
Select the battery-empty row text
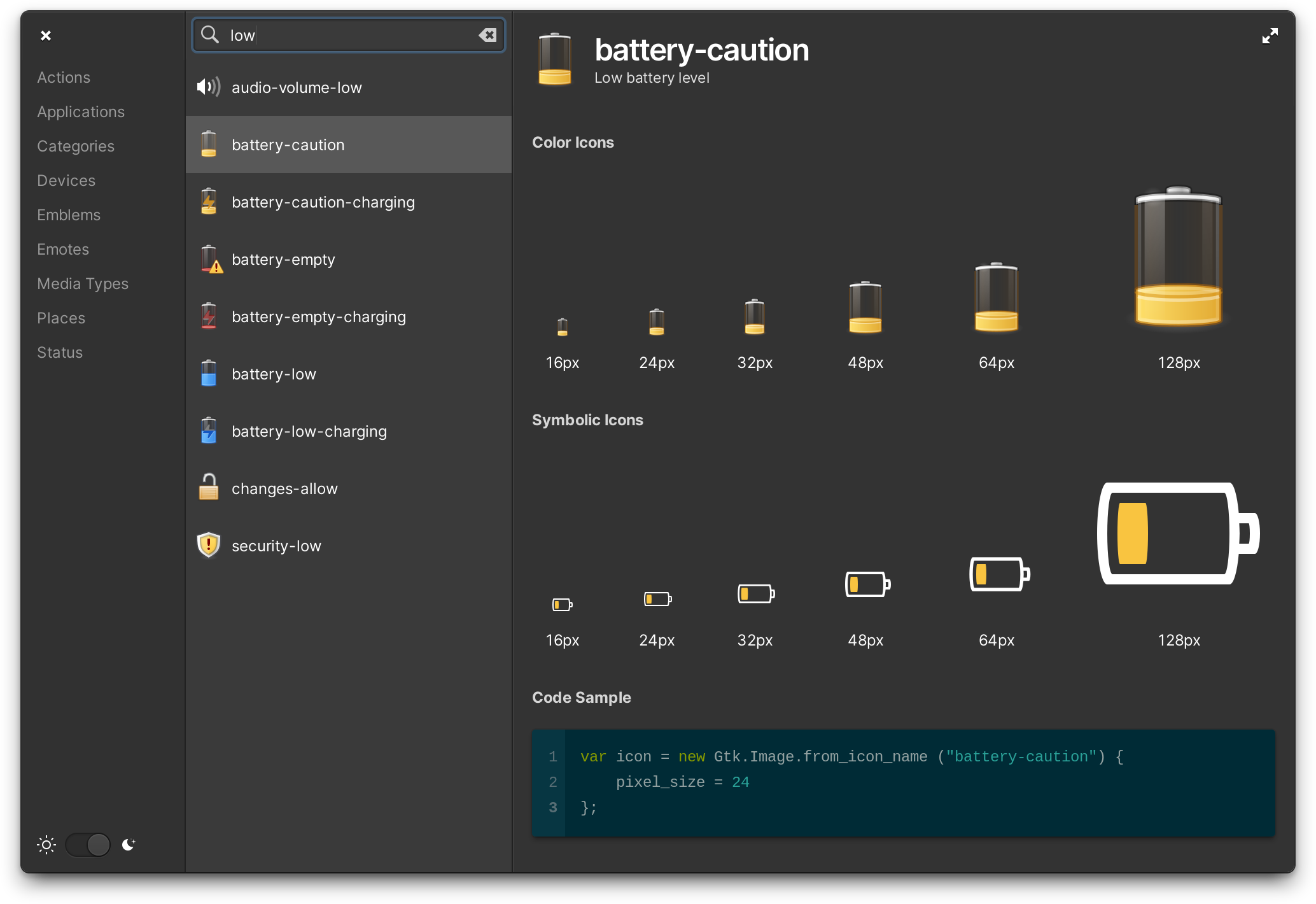[x=283, y=260]
